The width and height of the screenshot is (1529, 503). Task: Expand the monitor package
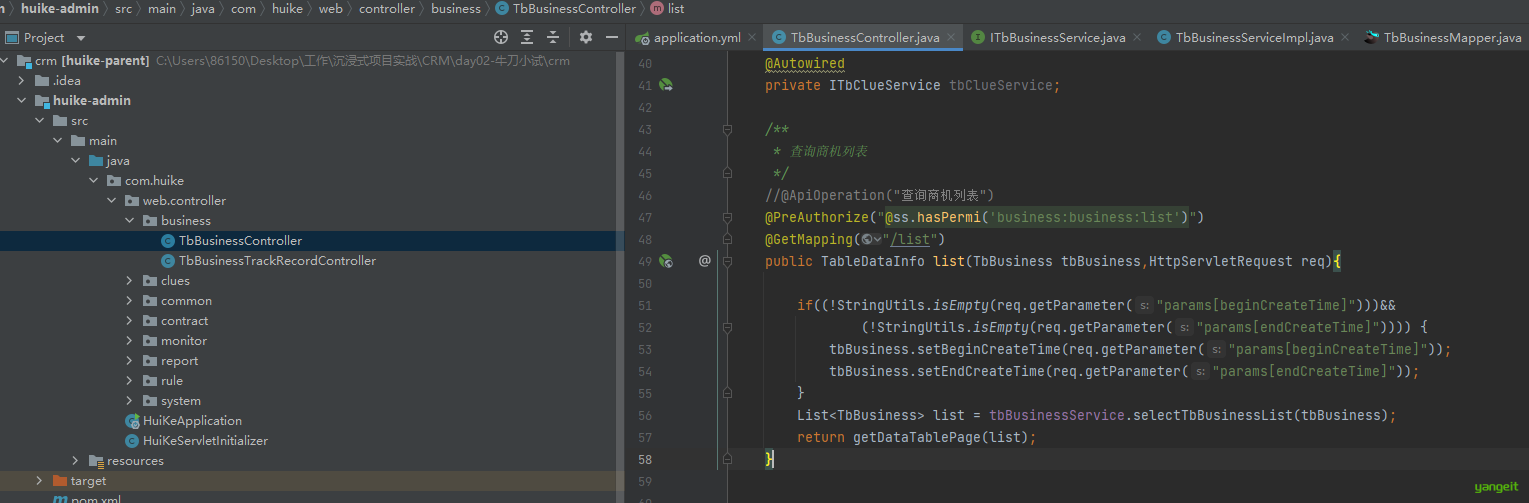[130, 341]
